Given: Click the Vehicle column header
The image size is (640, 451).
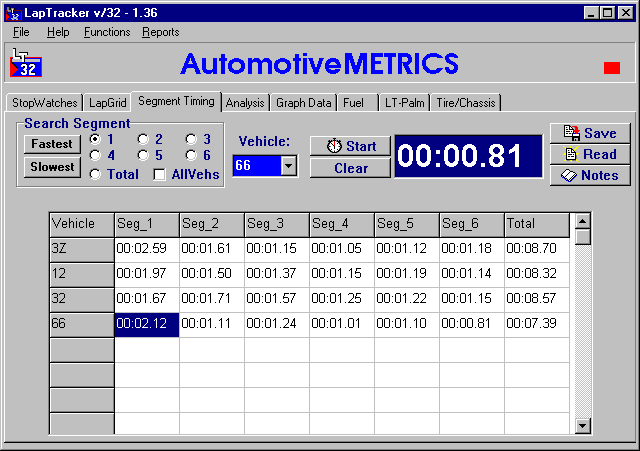Looking at the screenshot, I should tap(82, 224).
